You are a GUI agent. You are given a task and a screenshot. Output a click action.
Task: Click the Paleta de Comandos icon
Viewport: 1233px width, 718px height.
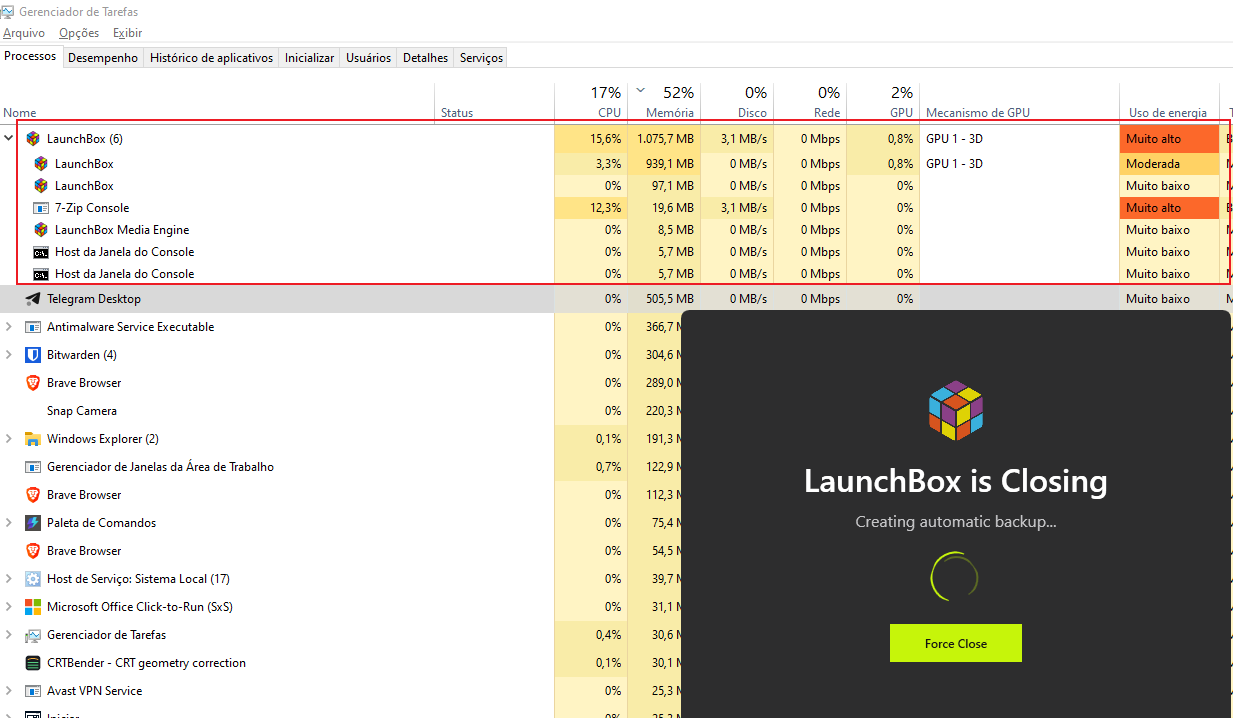point(33,523)
